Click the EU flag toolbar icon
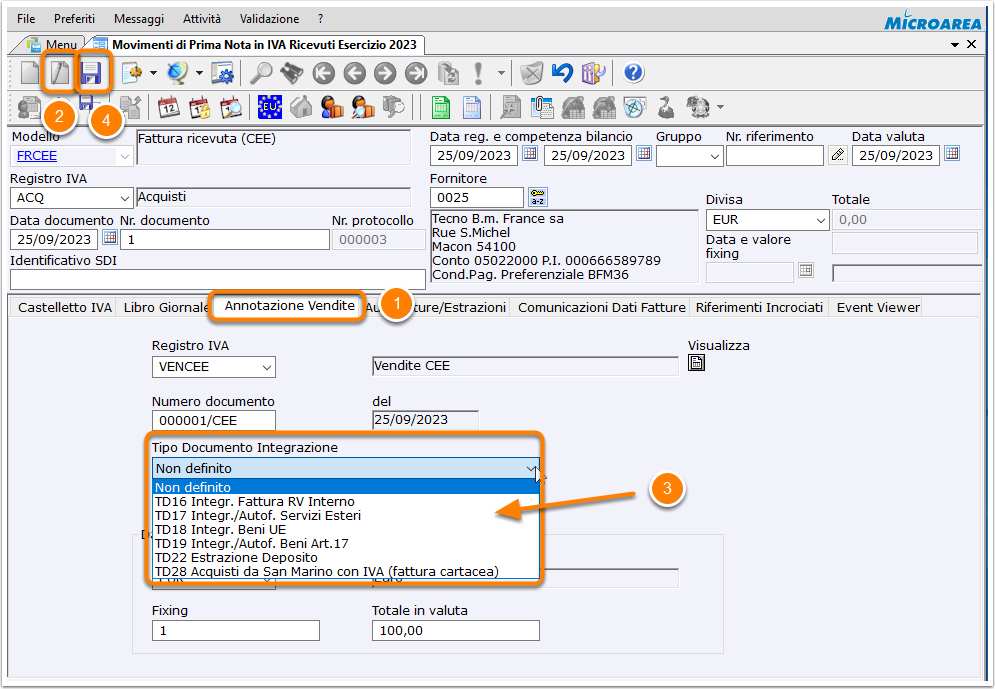The image size is (995, 689). pos(270,107)
